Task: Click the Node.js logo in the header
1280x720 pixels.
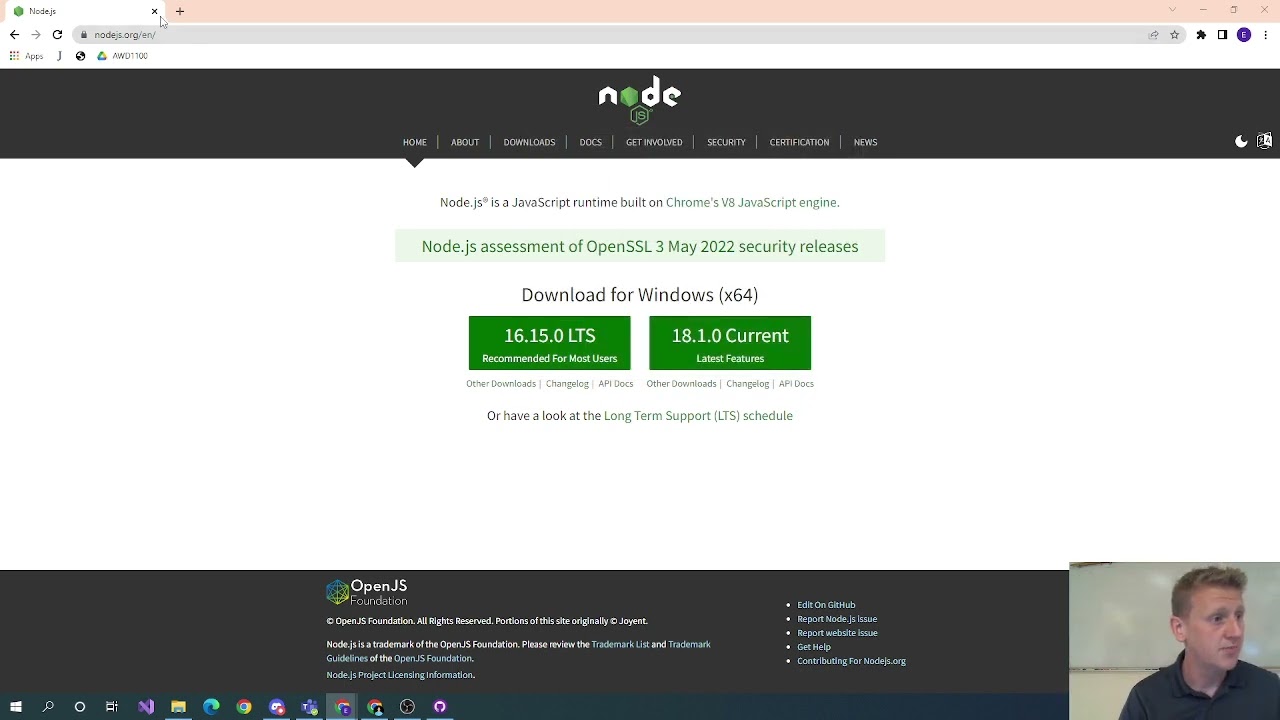Action: point(640,100)
